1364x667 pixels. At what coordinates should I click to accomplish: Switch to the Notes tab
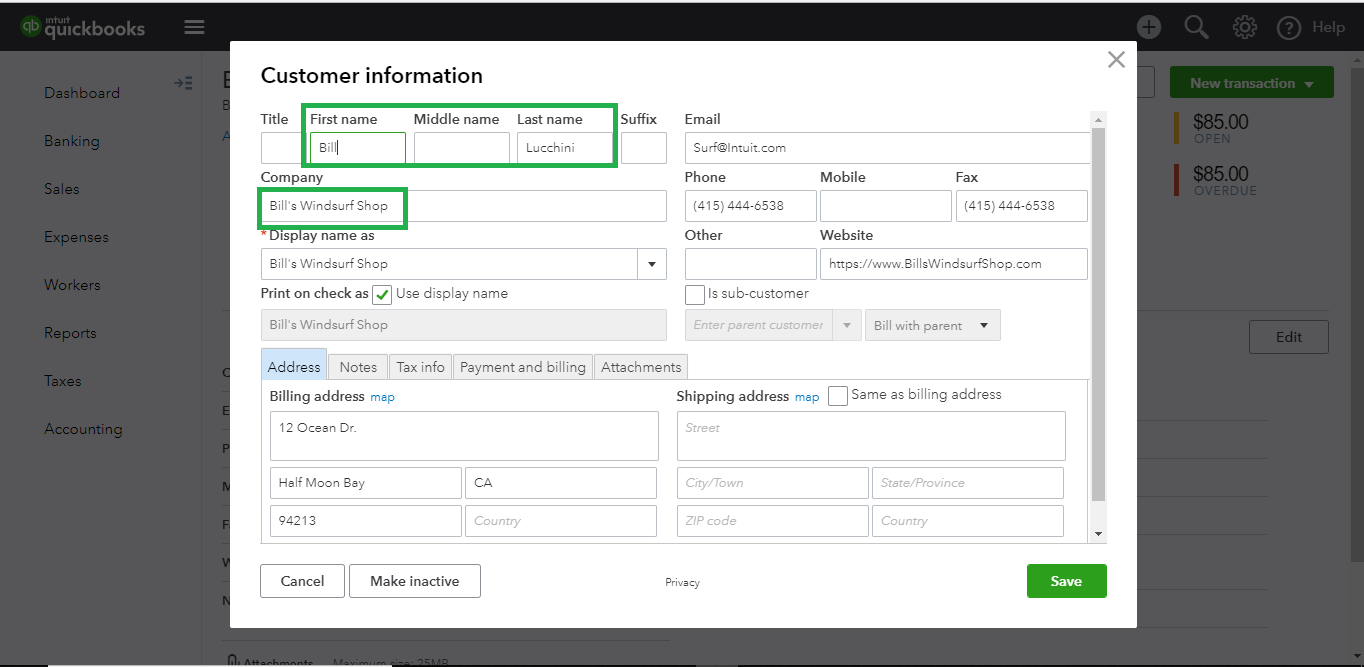(x=358, y=367)
